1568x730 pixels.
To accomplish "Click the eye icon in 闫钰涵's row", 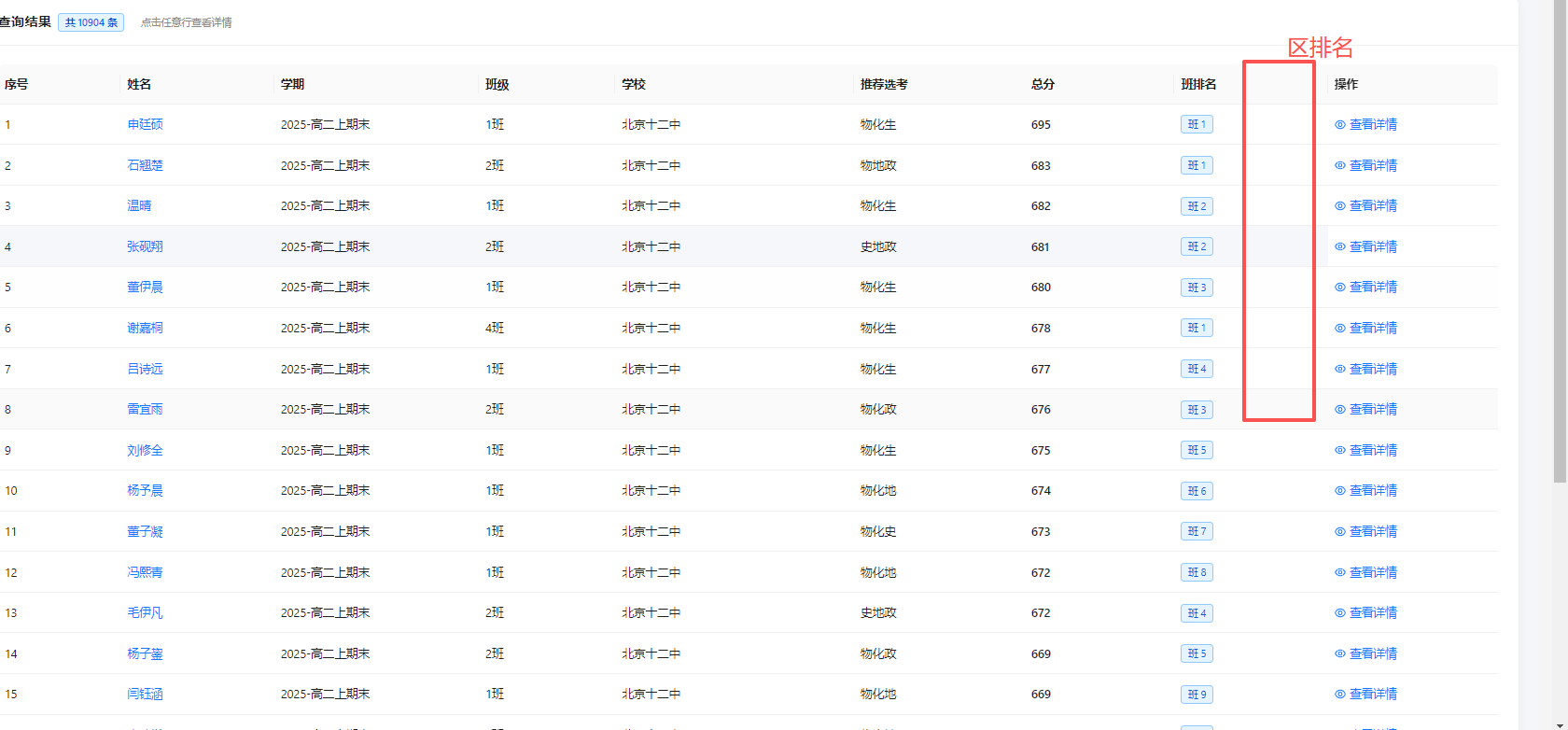I will point(1340,695).
